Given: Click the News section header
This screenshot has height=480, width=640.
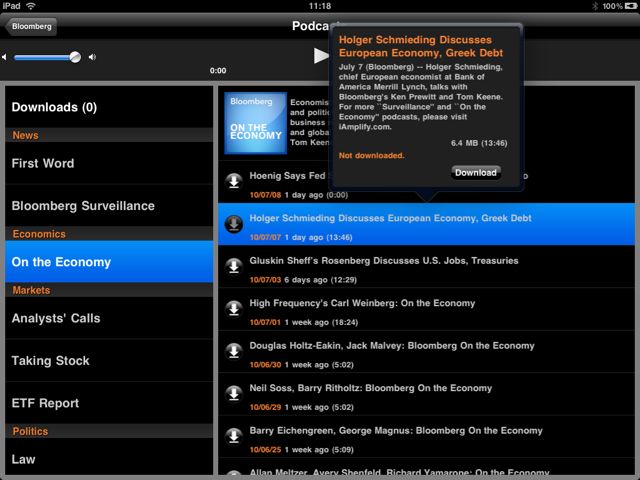Looking at the screenshot, I should [x=109, y=135].
